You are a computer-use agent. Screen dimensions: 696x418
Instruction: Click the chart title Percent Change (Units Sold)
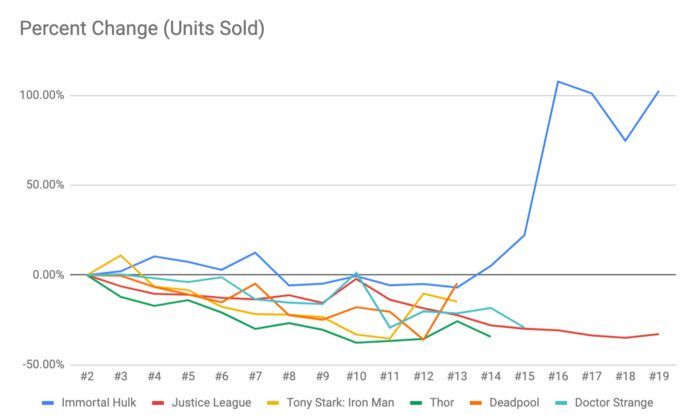pos(142,28)
